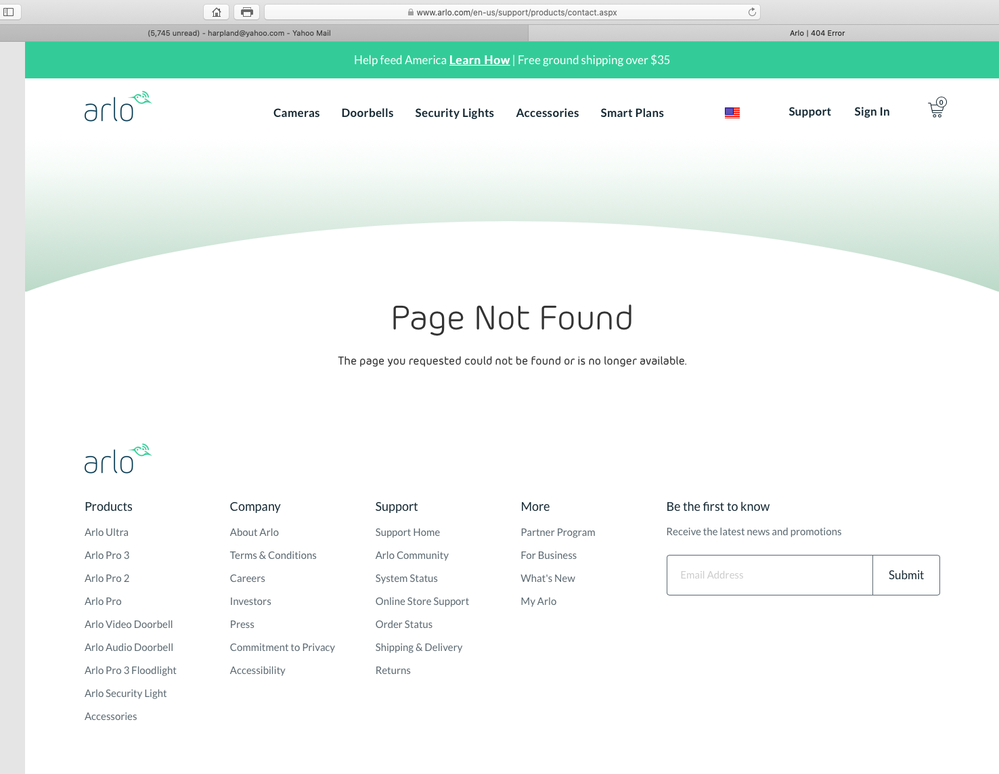Click the Print toolbar icon
Viewport: 999px width, 774px height.
click(x=247, y=12)
